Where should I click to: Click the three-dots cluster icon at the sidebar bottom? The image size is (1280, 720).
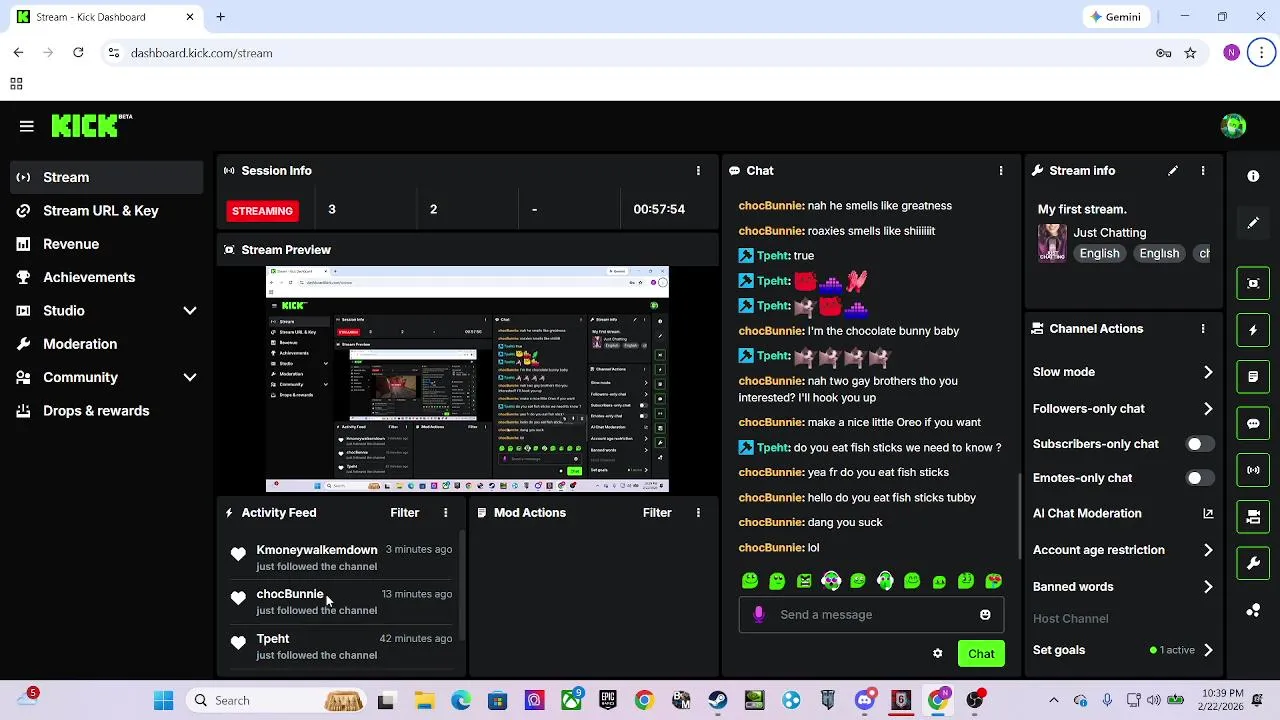click(x=1253, y=610)
